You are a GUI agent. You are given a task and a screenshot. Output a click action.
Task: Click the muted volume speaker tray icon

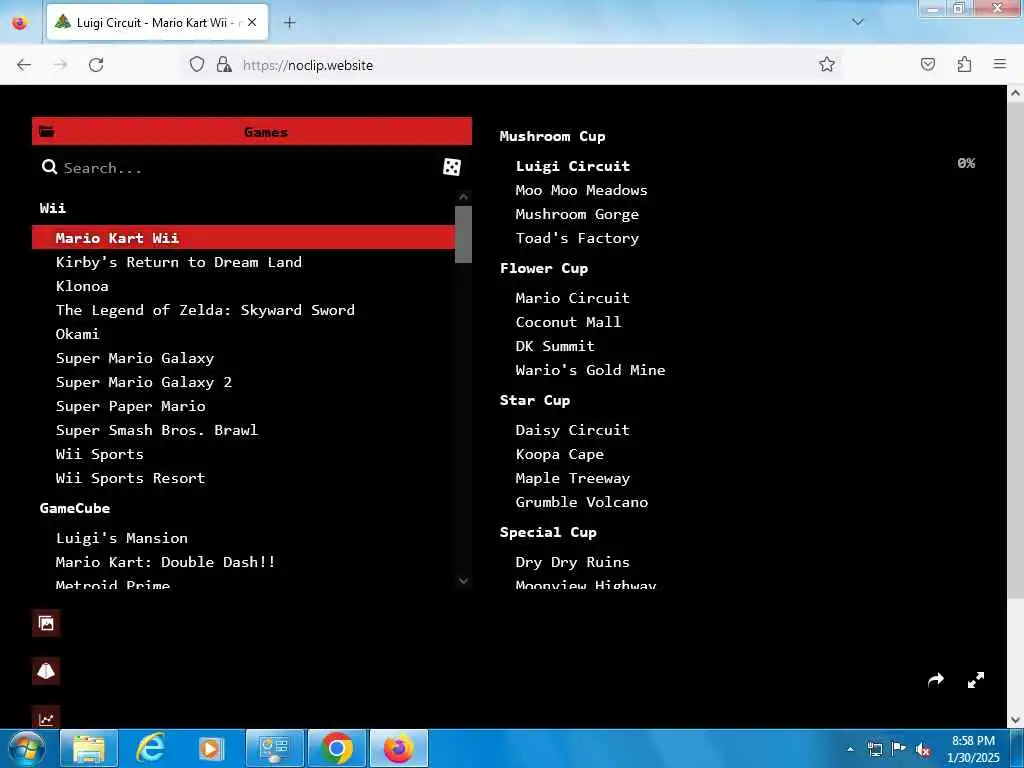point(923,750)
